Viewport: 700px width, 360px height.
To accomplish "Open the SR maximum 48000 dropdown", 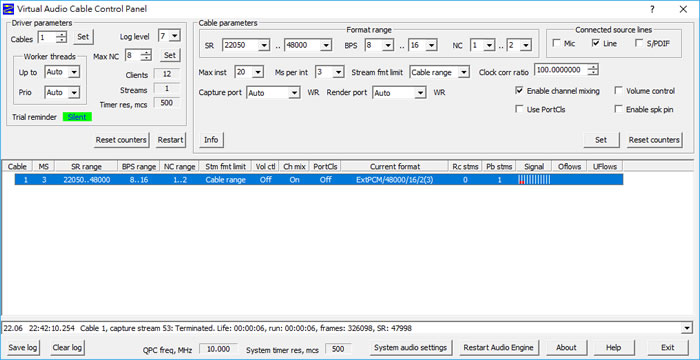I will [326, 45].
